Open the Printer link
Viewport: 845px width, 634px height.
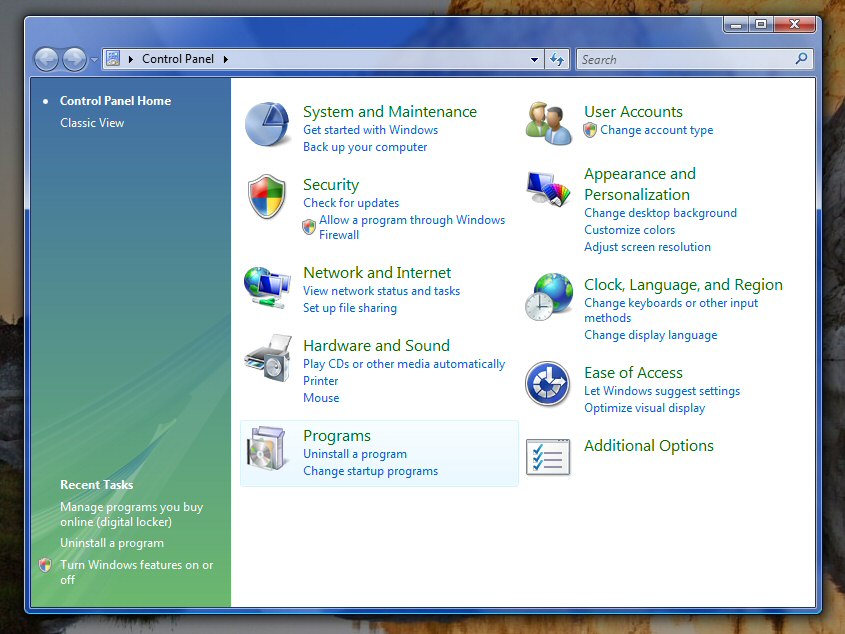(321, 381)
